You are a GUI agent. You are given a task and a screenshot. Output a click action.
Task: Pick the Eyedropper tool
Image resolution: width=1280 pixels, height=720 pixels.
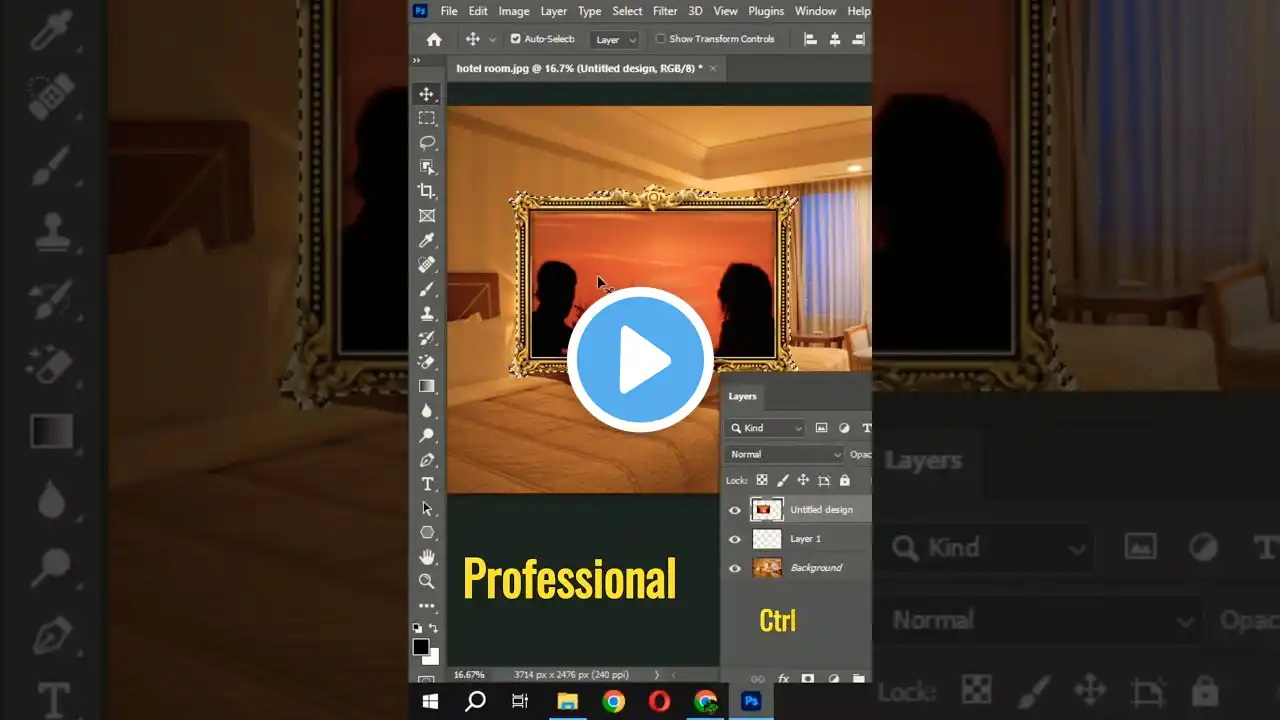tap(427, 240)
